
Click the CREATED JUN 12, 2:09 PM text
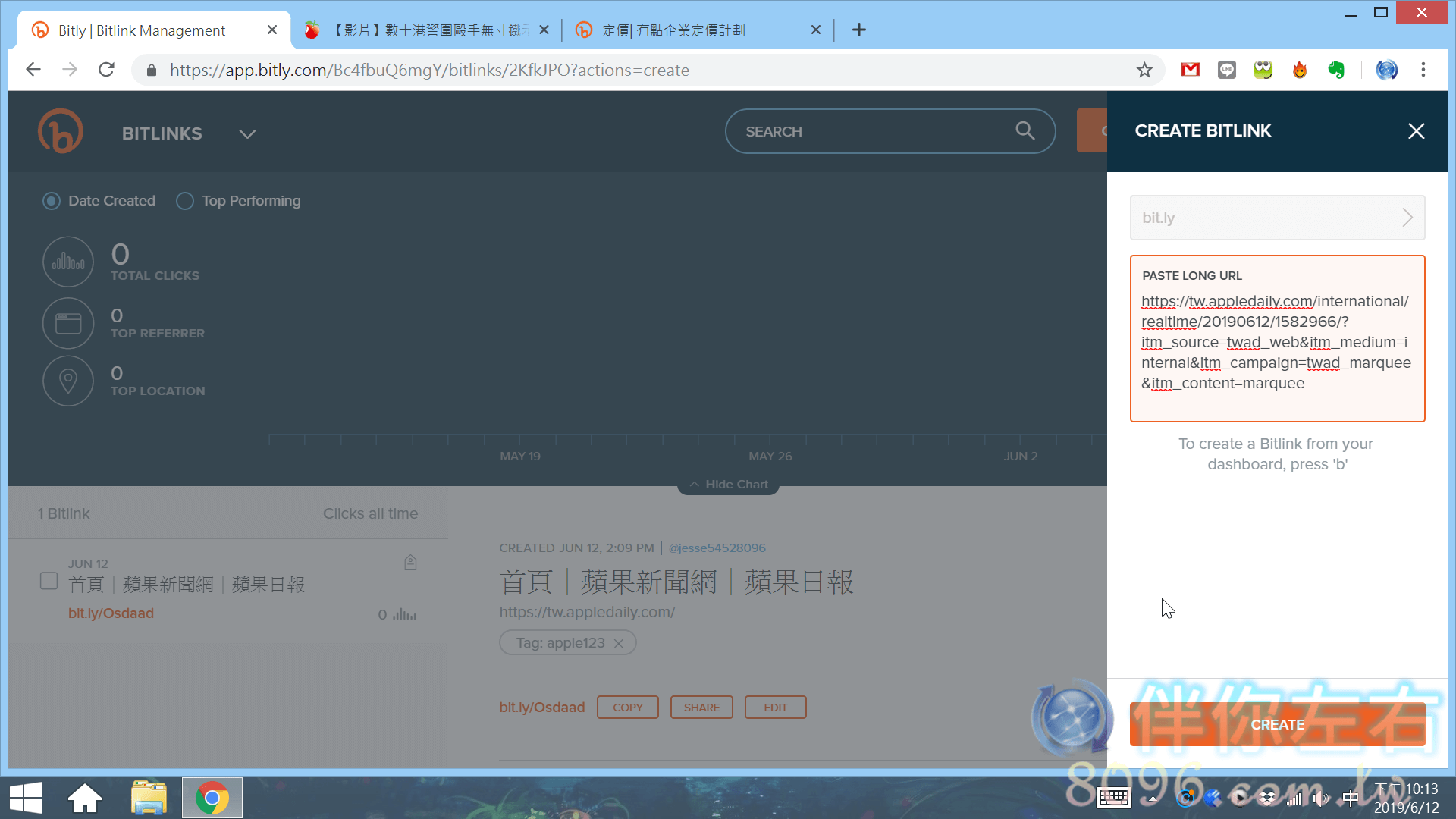(576, 548)
